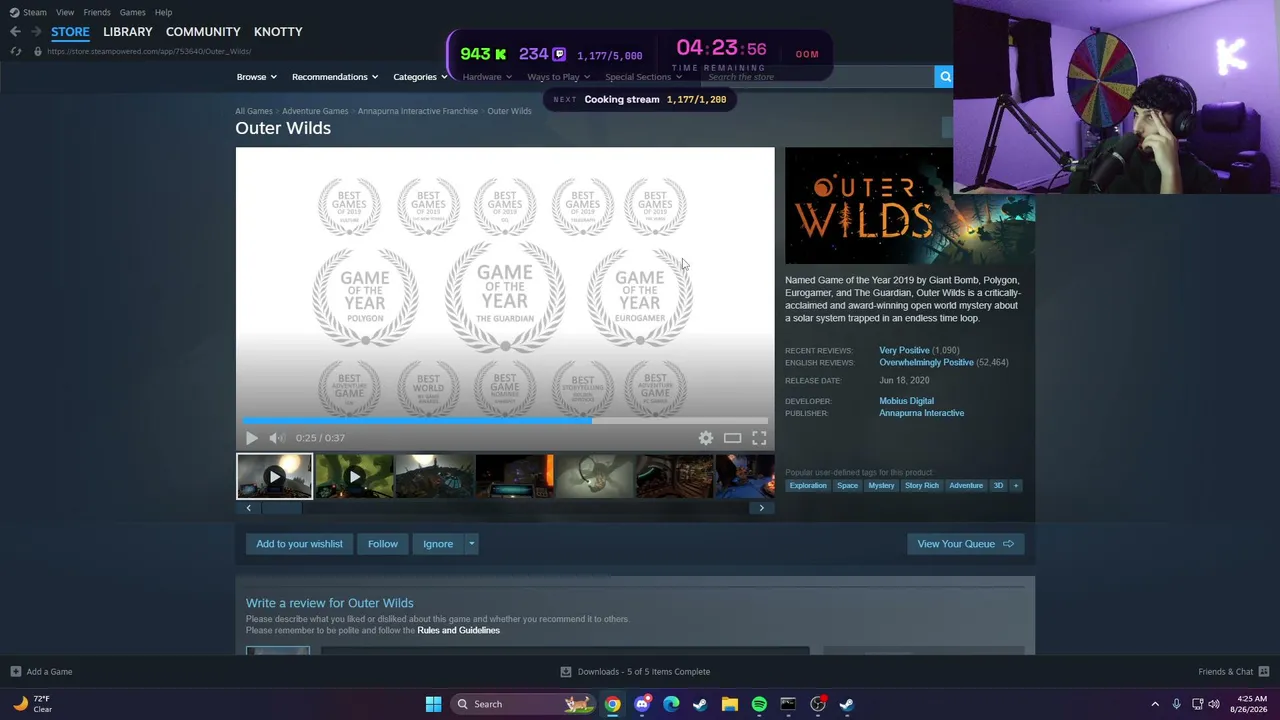Open Spotify from the taskbar
Image resolution: width=1280 pixels, height=720 pixels.
pos(759,704)
